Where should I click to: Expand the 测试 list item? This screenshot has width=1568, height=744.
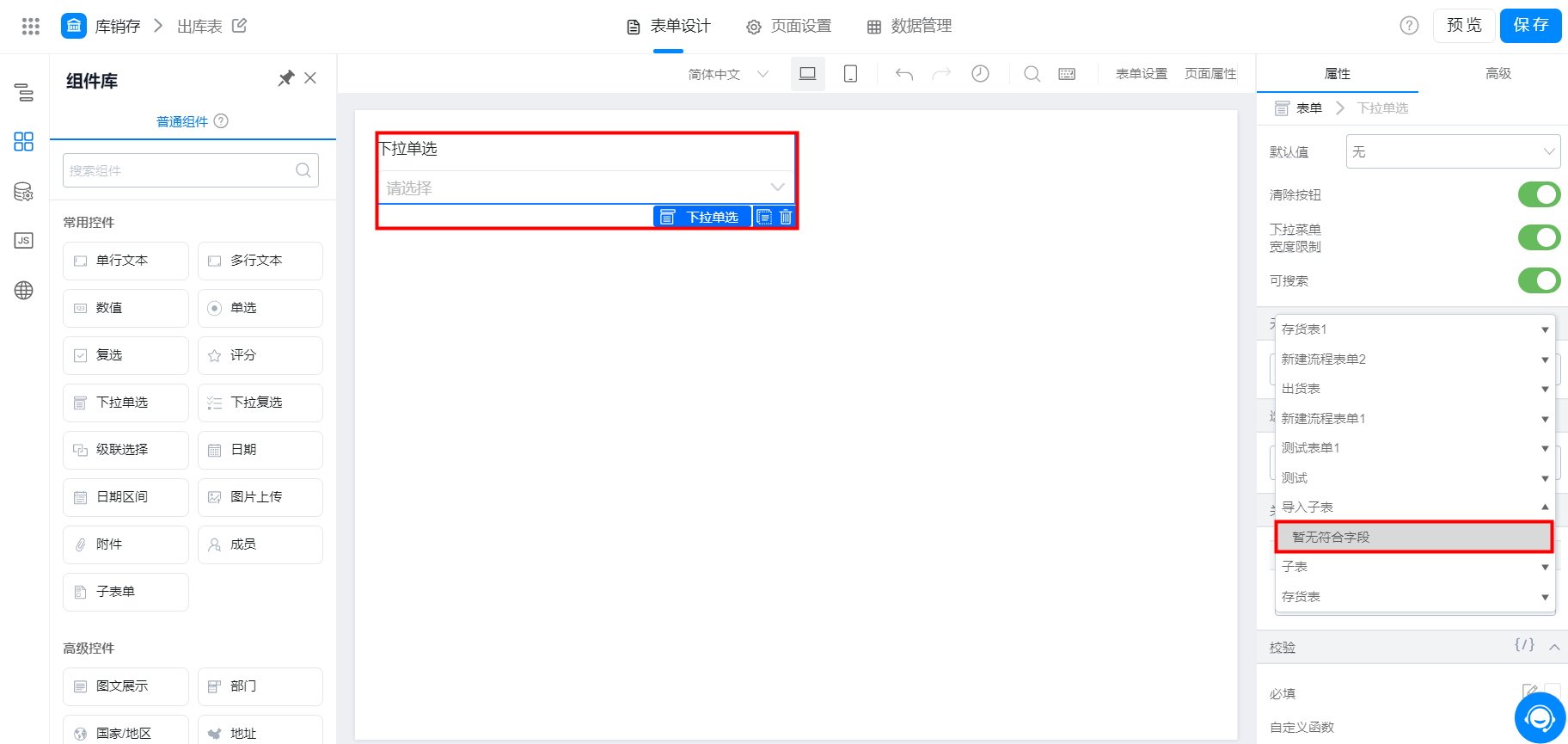(1415, 478)
